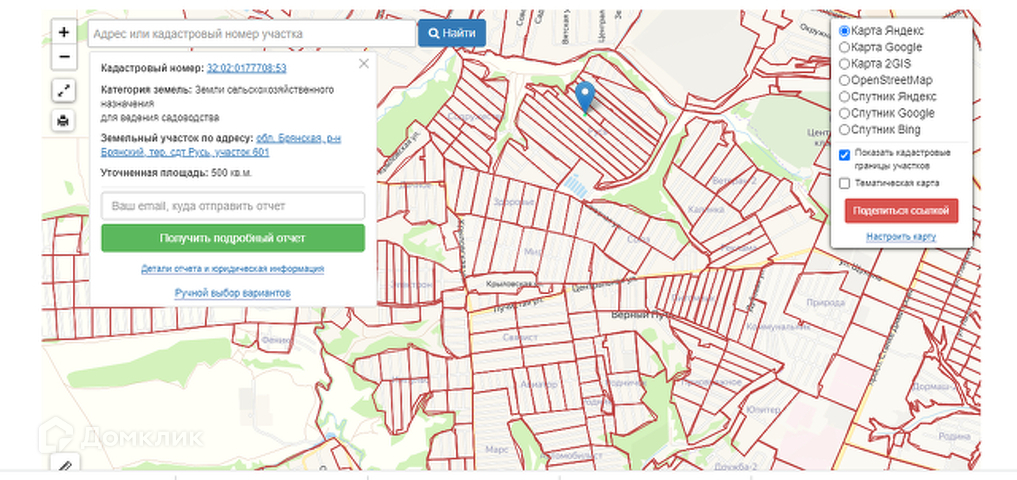Select OpenStreetMap radio option
Screen dimensions: 1017x480
844,80
